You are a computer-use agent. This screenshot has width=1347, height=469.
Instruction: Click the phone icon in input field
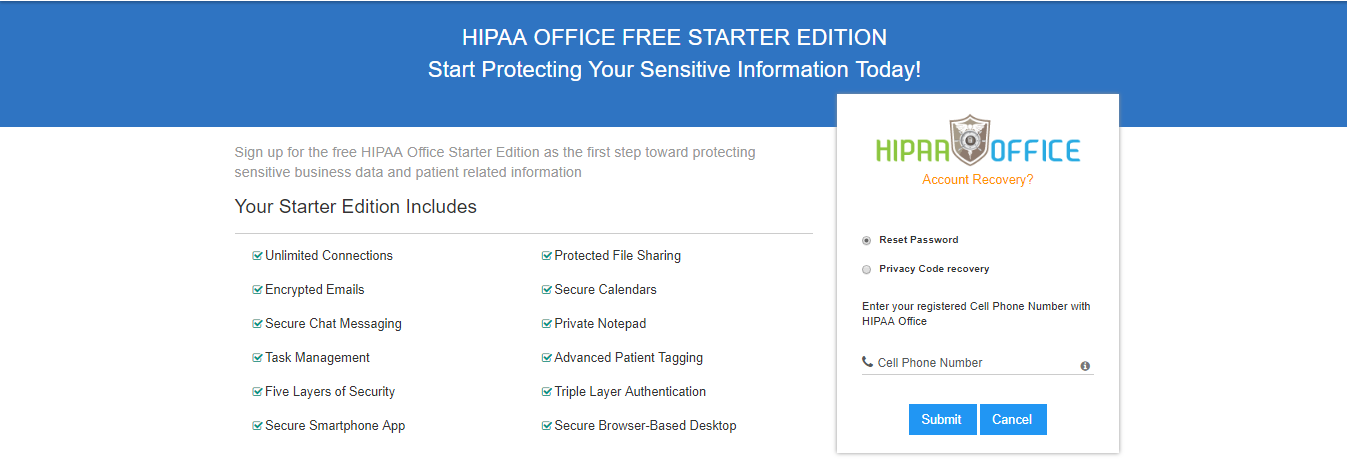[867, 362]
